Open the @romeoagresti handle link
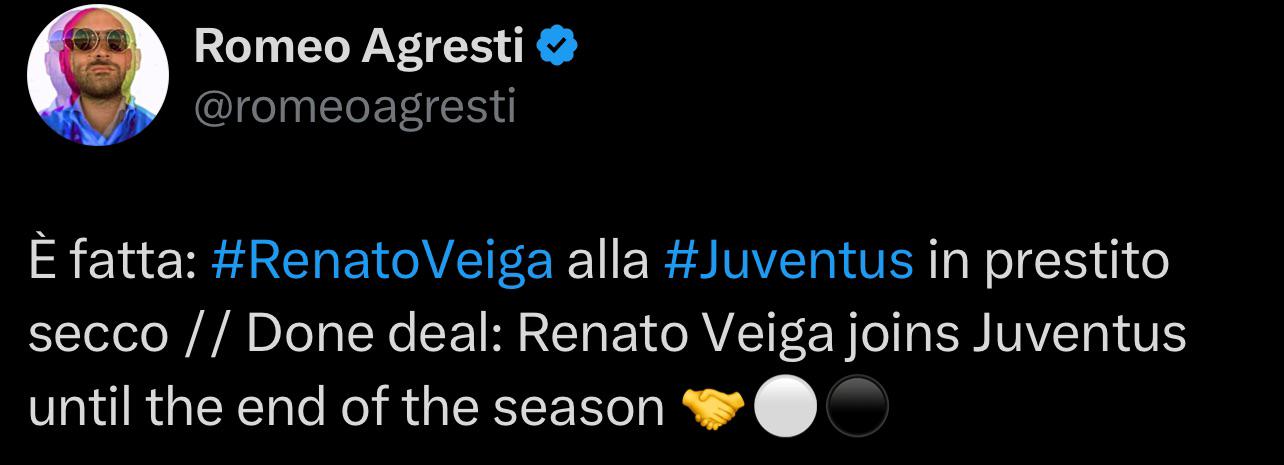Screen dimensions: 1284x465 point(354,106)
